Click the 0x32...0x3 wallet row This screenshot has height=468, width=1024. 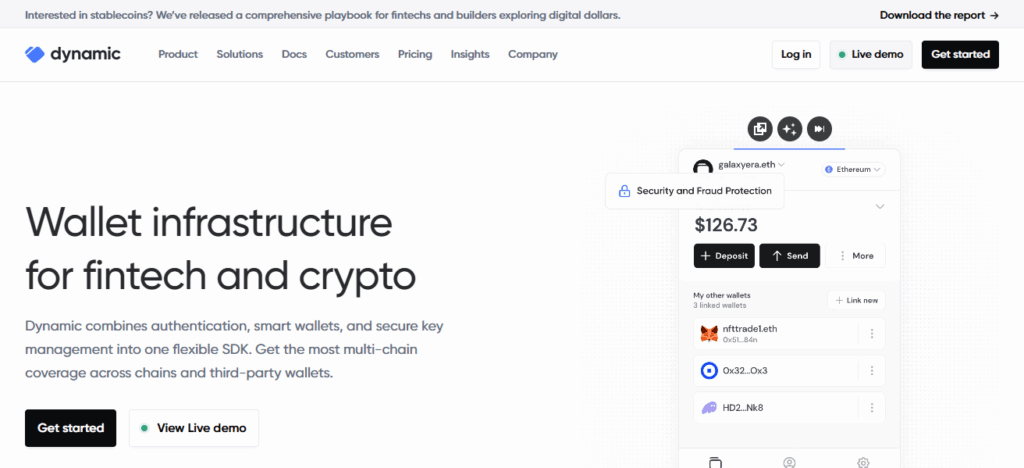pos(770,371)
